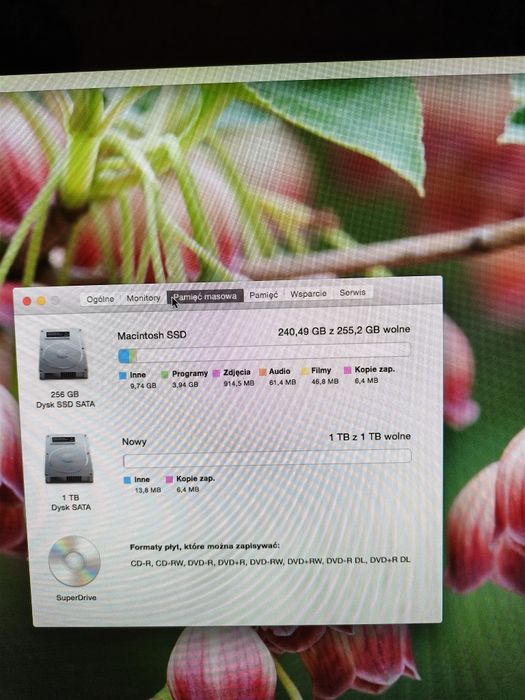Click the SuperDrive disc icon
This screenshot has width=525, height=700.
click(x=74, y=561)
